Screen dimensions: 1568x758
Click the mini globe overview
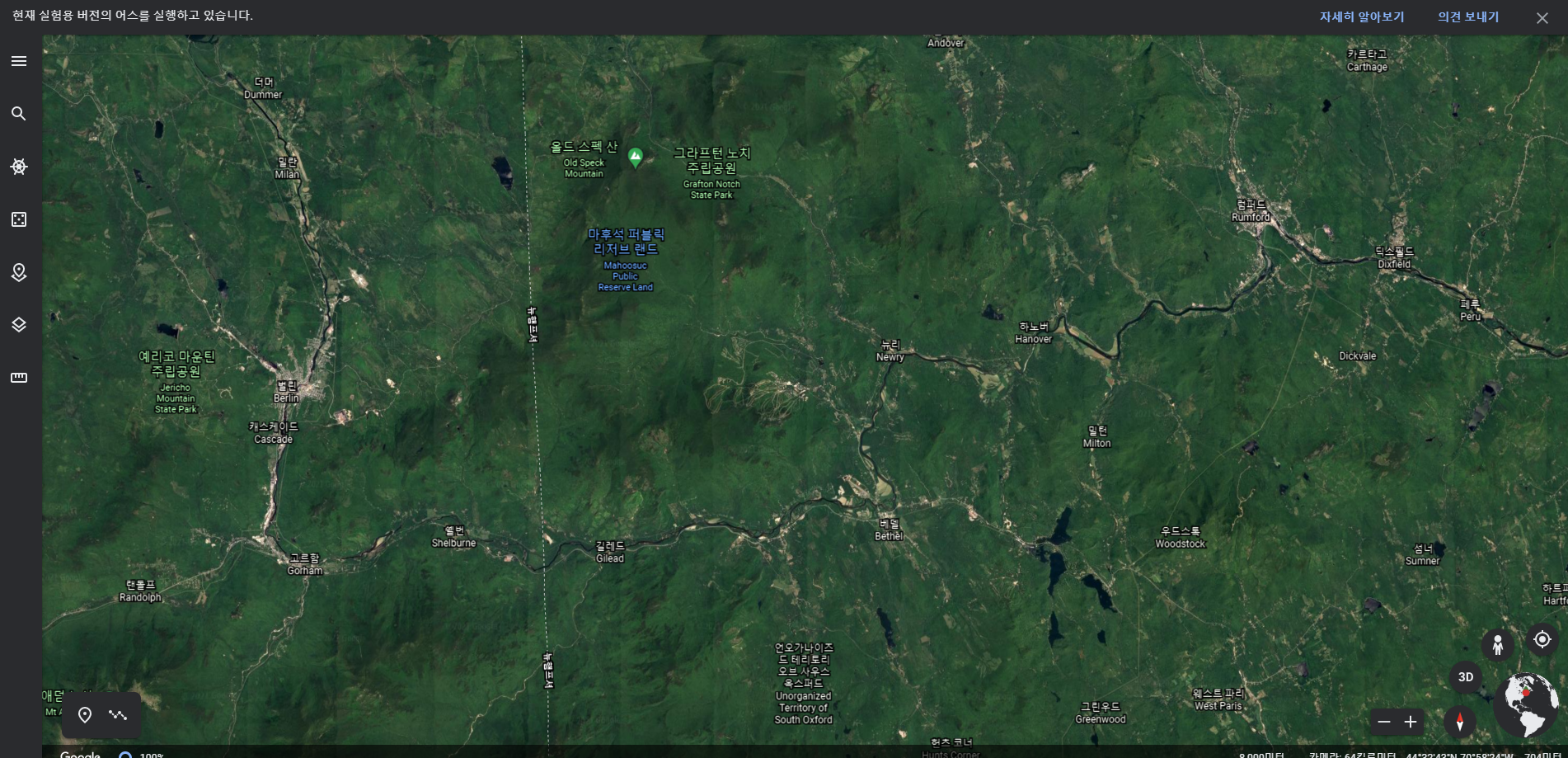click(1526, 705)
